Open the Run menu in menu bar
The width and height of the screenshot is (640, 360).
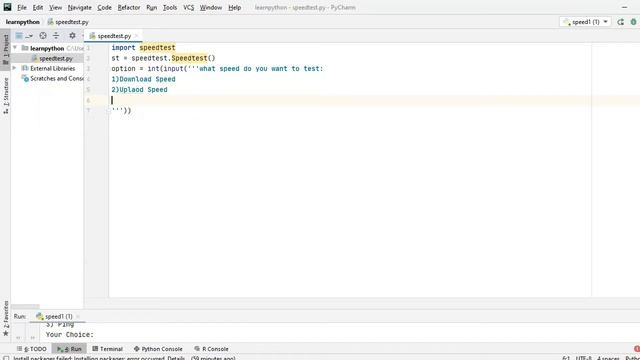coord(151,7)
